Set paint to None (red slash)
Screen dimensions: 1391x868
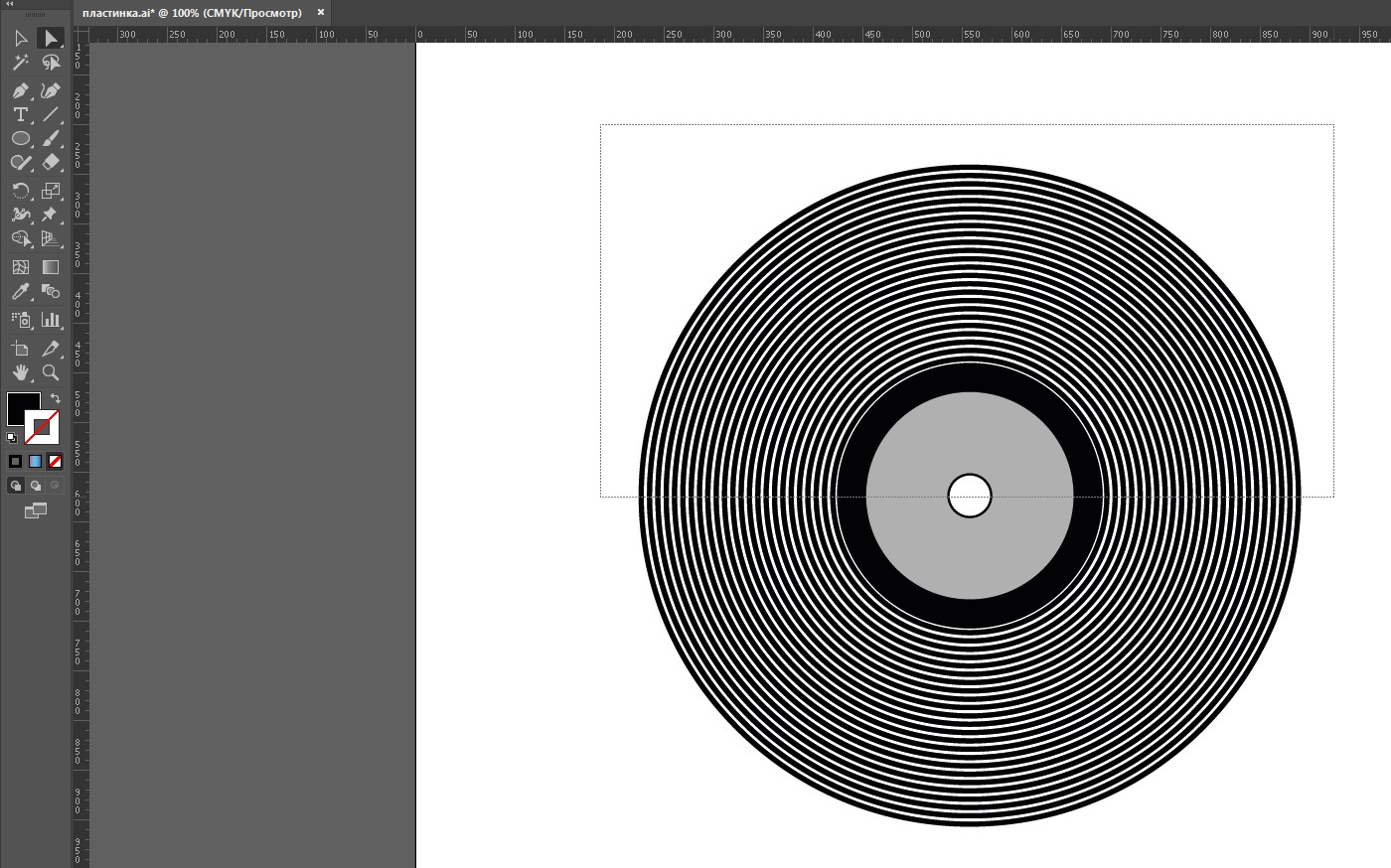click(x=55, y=461)
